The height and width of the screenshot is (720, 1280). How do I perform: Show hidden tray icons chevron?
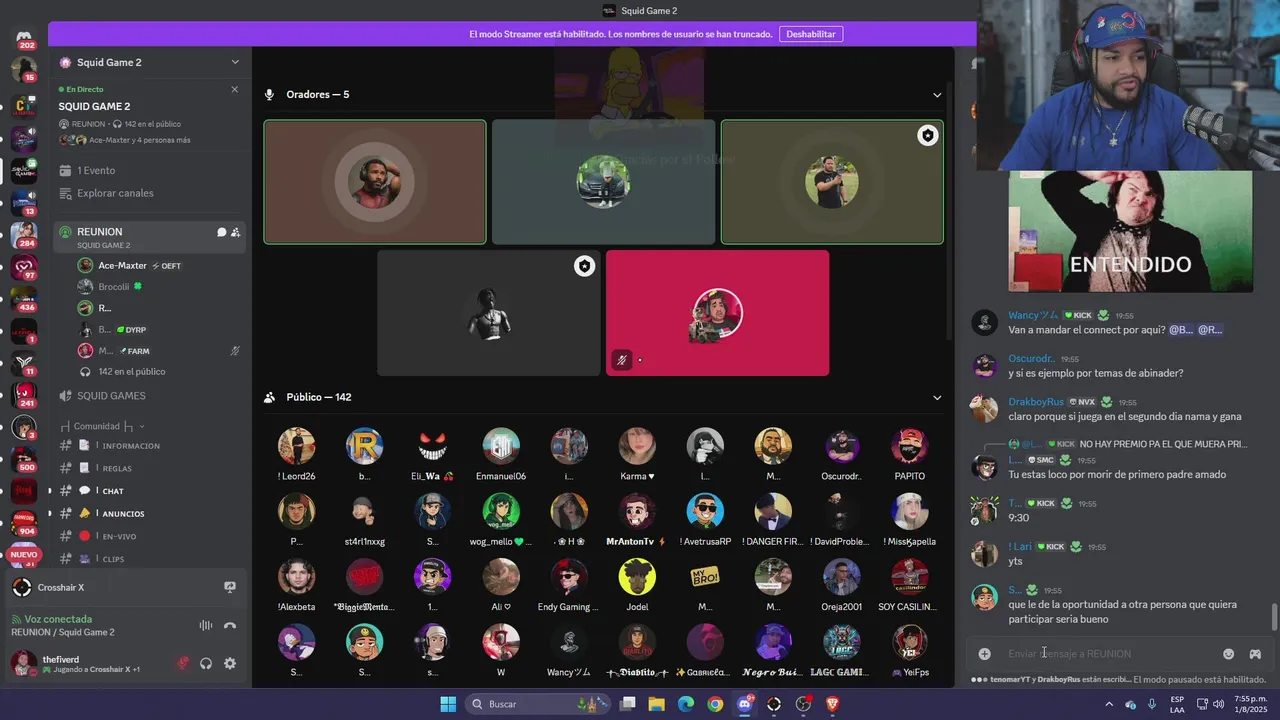click(x=1108, y=704)
